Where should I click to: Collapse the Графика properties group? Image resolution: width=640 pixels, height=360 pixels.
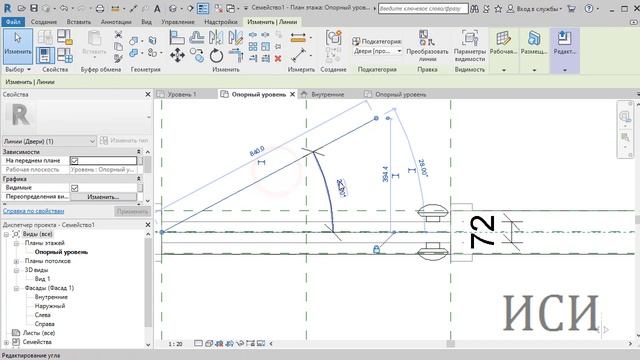pos(138,179)
